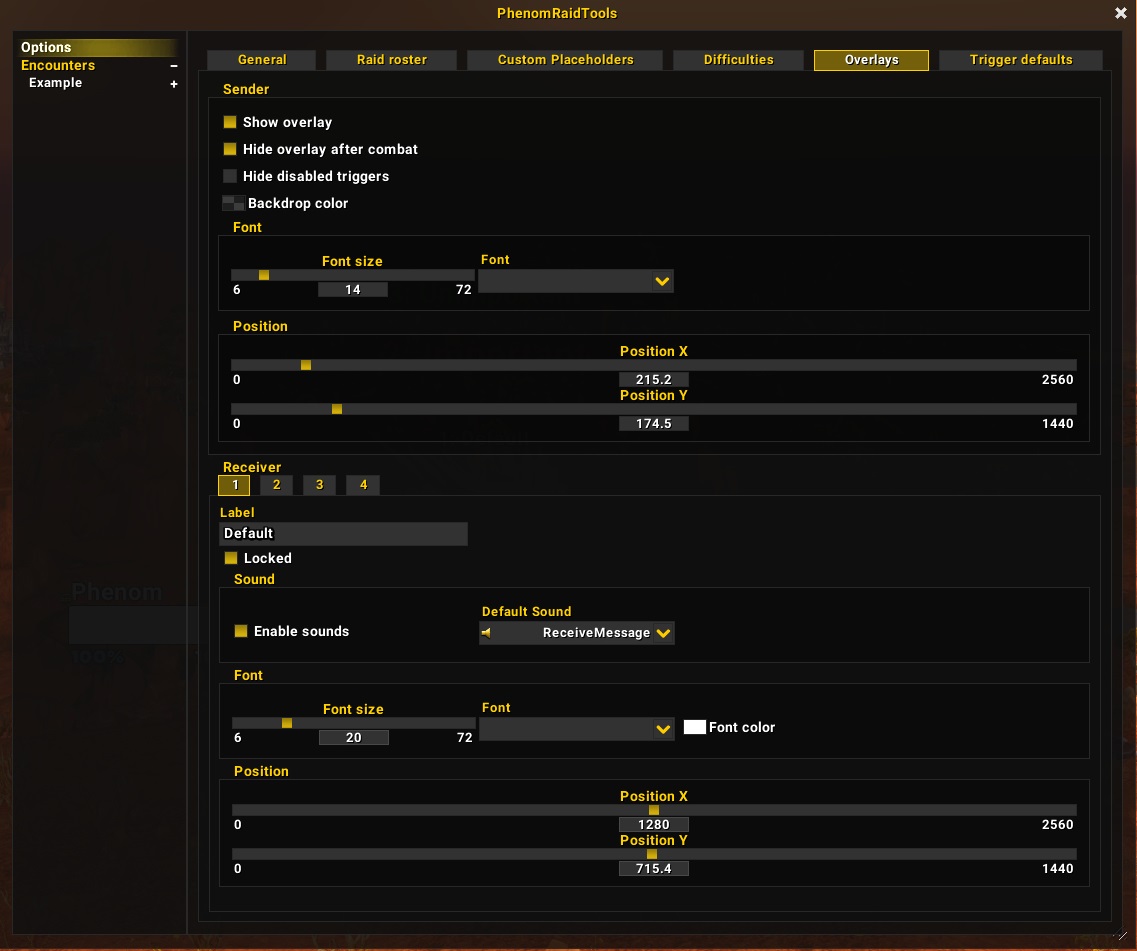Enable Hide disabled triggers checkbox
Screen dimensions: 1137x951
pos(230,176)
